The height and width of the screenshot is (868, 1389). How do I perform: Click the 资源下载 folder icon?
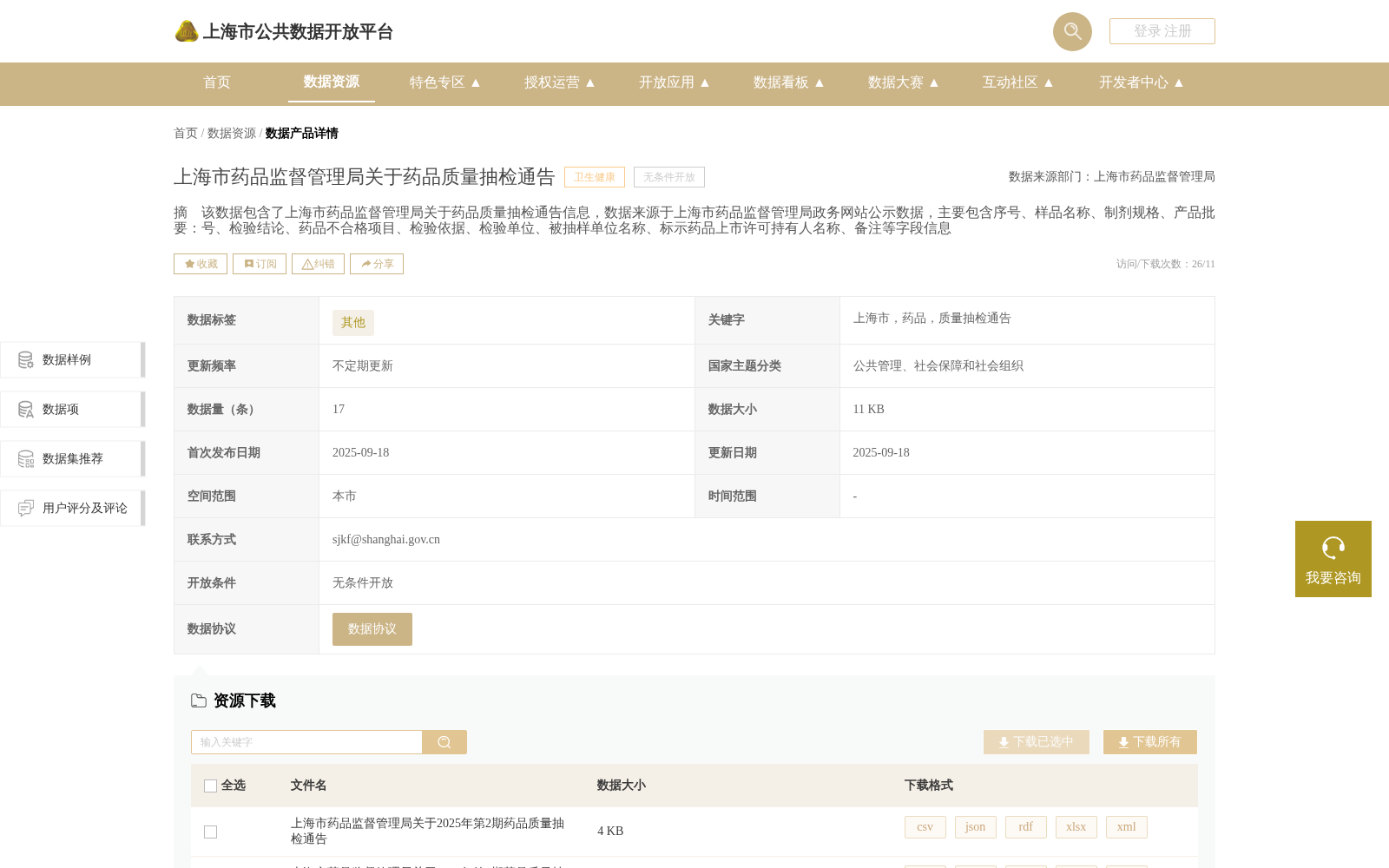click(199, 700)
